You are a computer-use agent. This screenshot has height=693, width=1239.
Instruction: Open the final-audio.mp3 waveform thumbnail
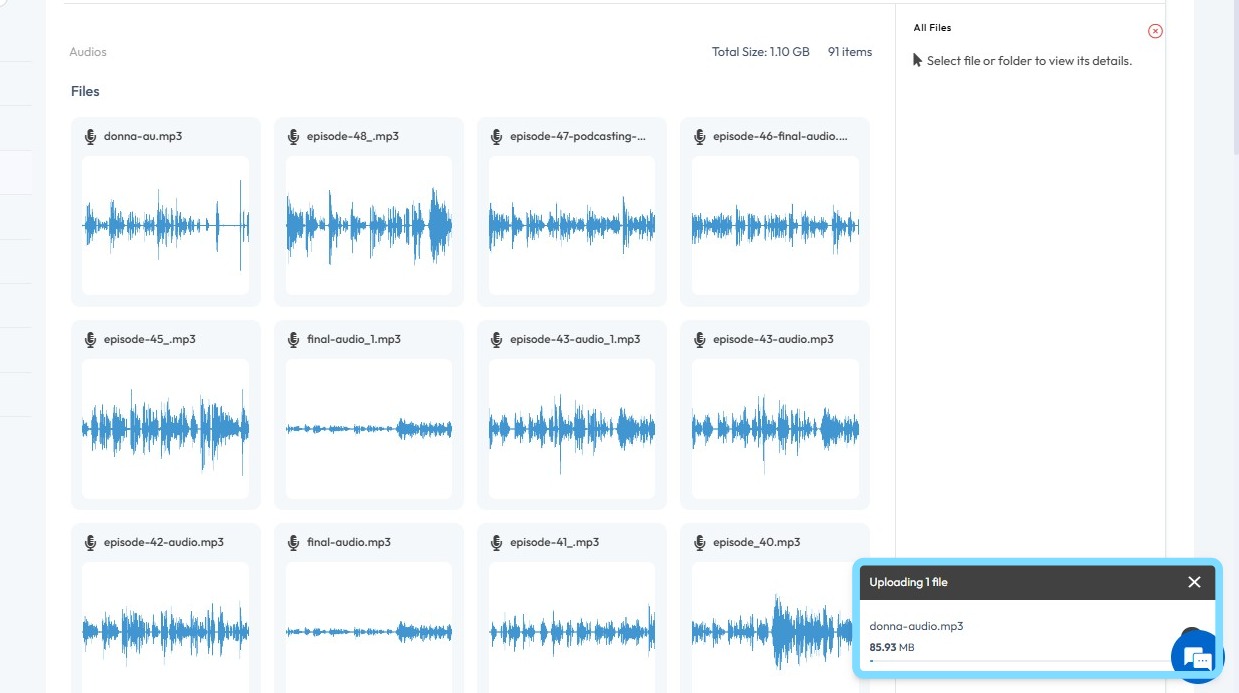369,630
